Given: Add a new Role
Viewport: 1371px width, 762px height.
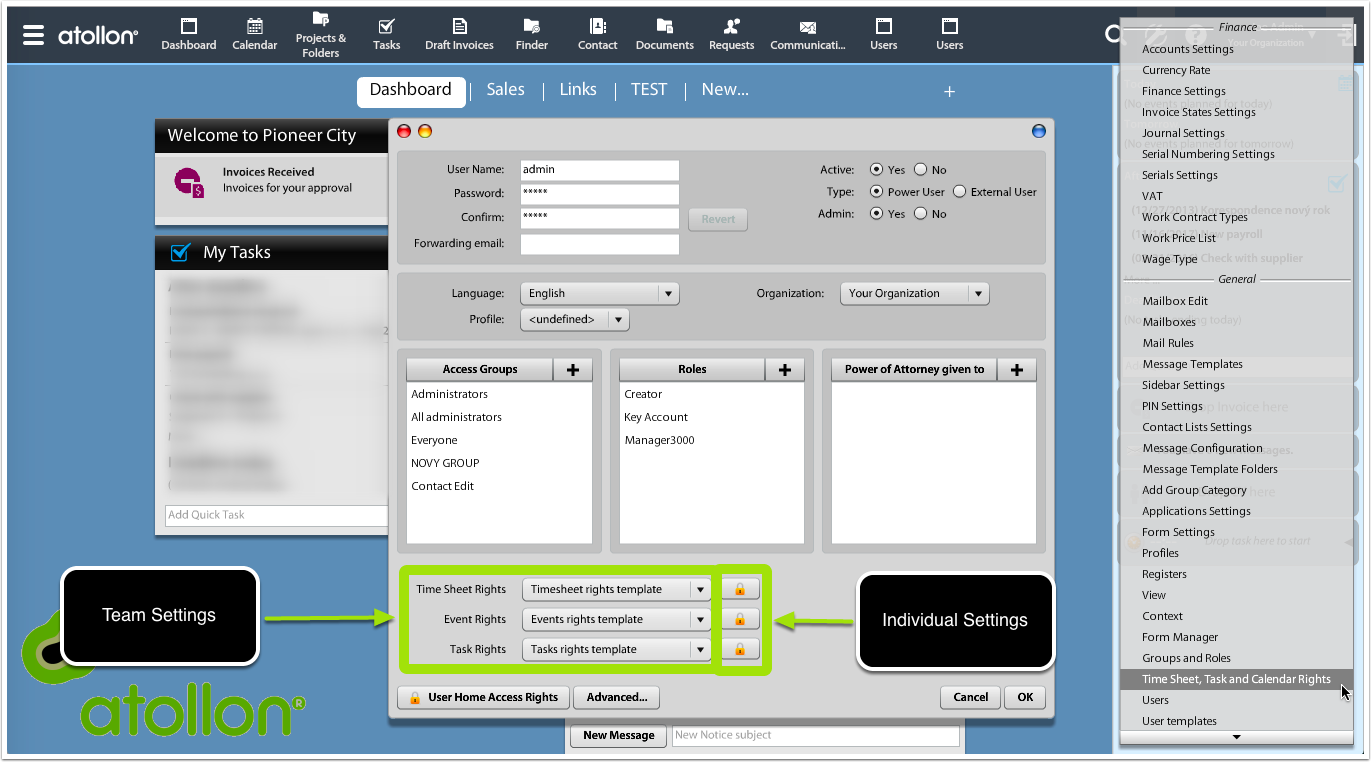Looking at the screenshot, I should pyautogui.click(x=785, y=370).
